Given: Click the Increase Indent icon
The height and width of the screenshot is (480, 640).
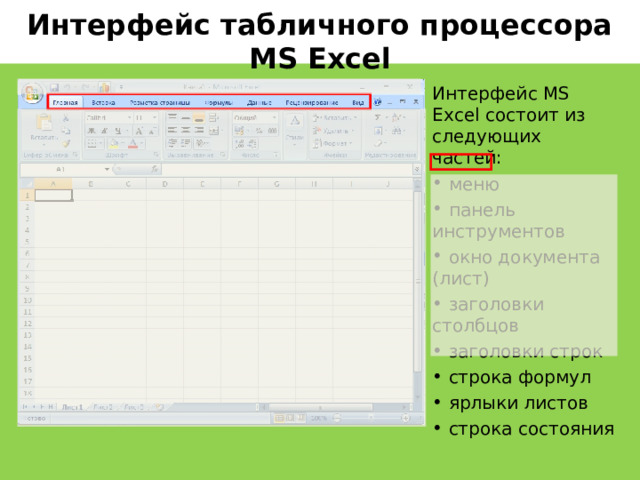Looking at the screenshot, I should tap(186, 143).
